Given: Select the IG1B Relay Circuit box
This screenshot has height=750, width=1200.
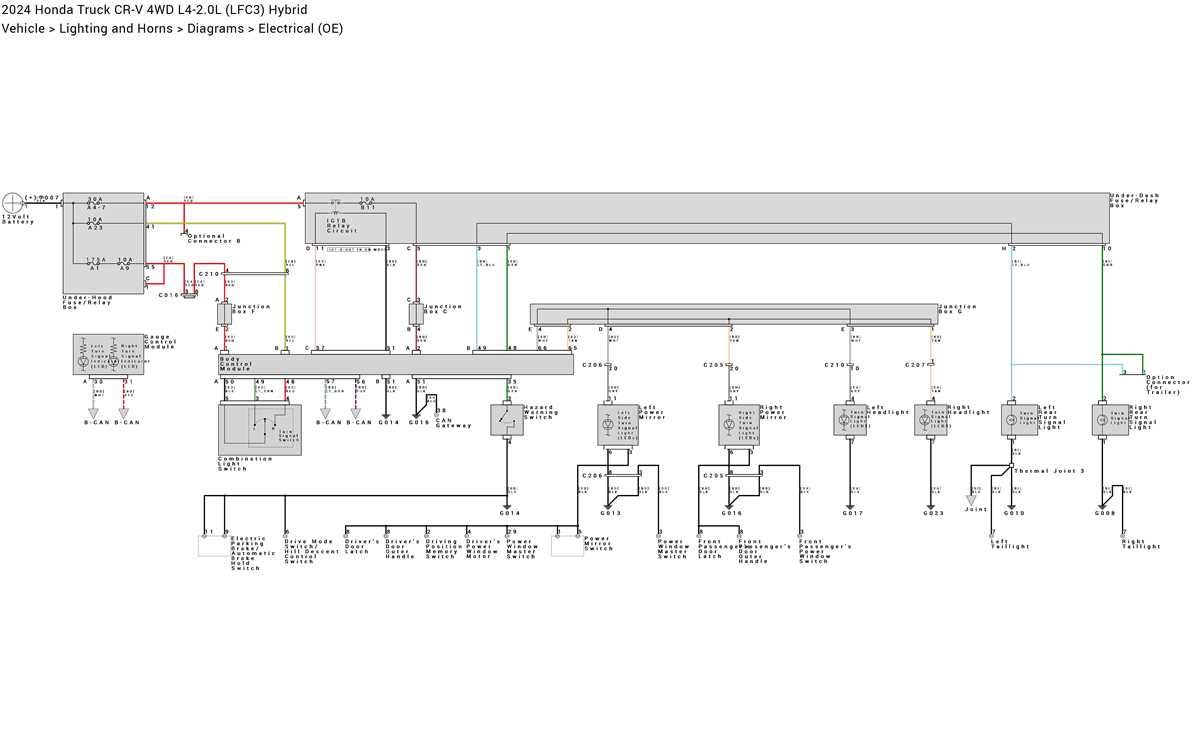Looking at the screenshot, I should 351,228.
